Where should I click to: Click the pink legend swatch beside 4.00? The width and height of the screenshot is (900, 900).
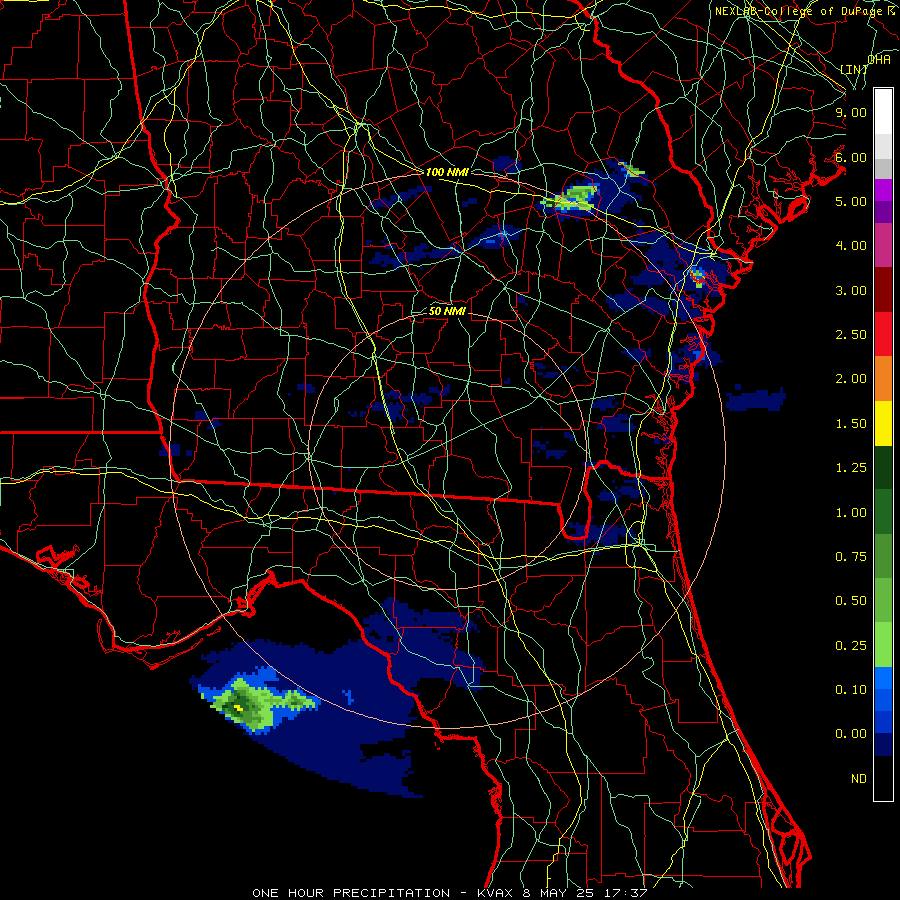coord(883,245)
